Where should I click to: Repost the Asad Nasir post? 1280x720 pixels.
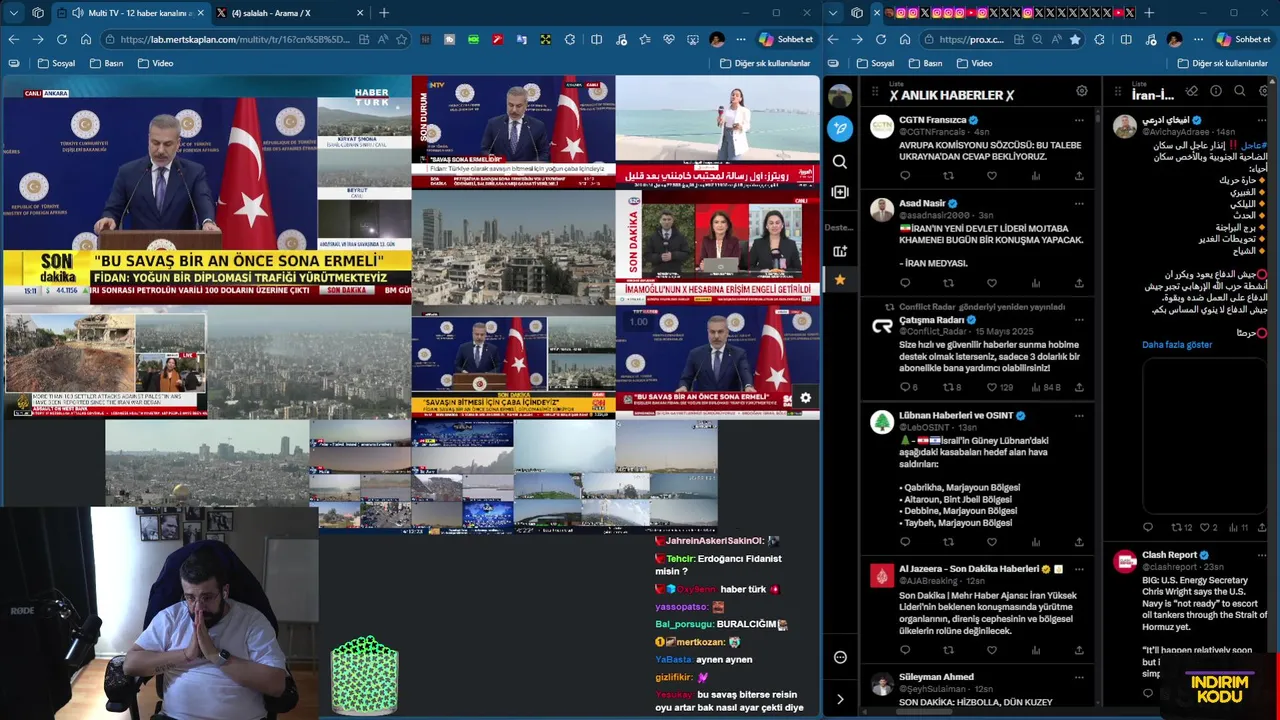[948, 283]
